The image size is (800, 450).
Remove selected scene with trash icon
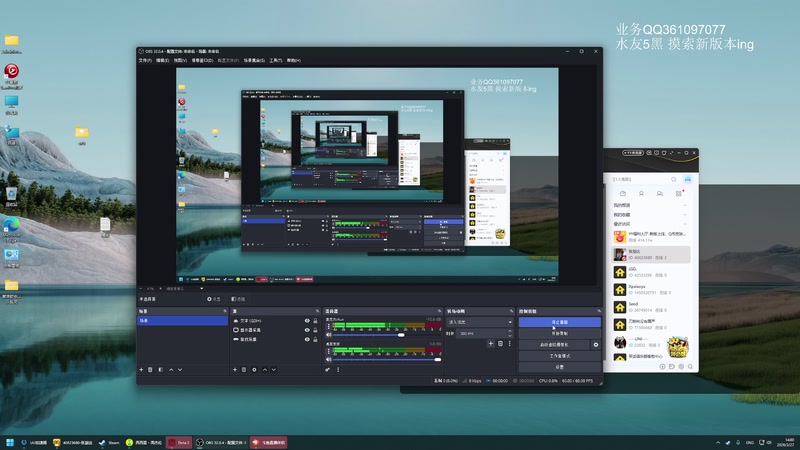point(150,369)
